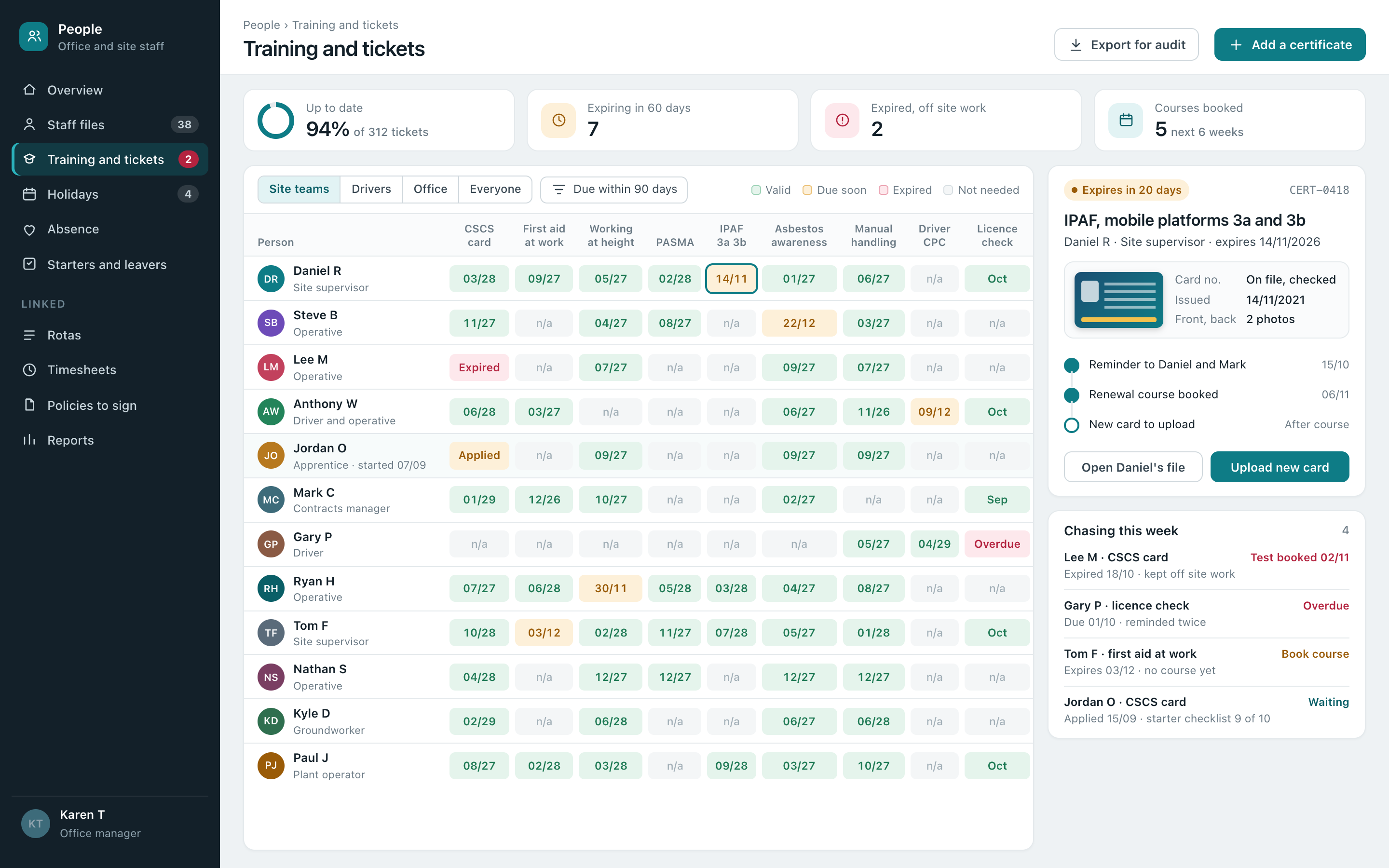Click Add a certificate button
Screen dimensions: 1389x868
[x=1289, y=45]
